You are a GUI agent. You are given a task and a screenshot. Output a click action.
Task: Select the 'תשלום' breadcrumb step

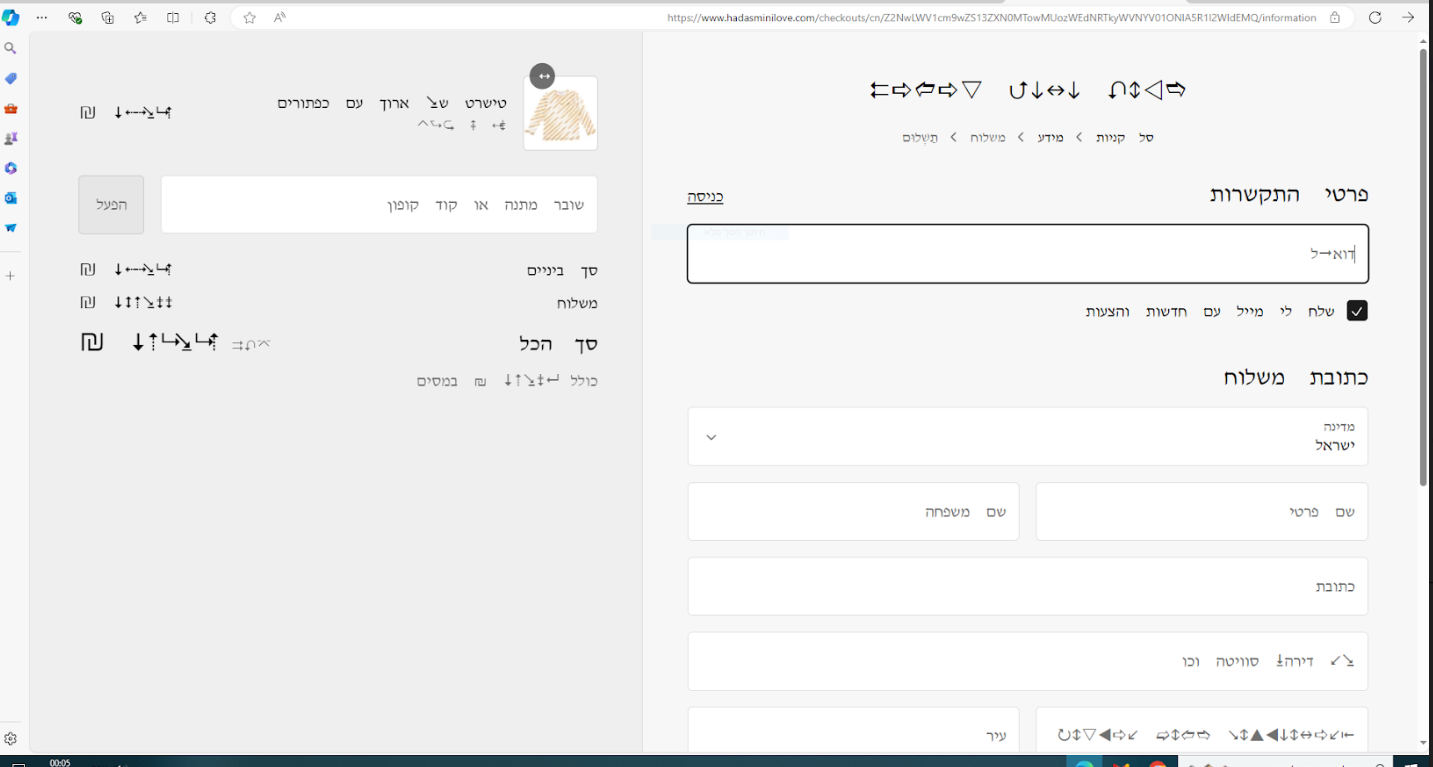click(920, 137)
